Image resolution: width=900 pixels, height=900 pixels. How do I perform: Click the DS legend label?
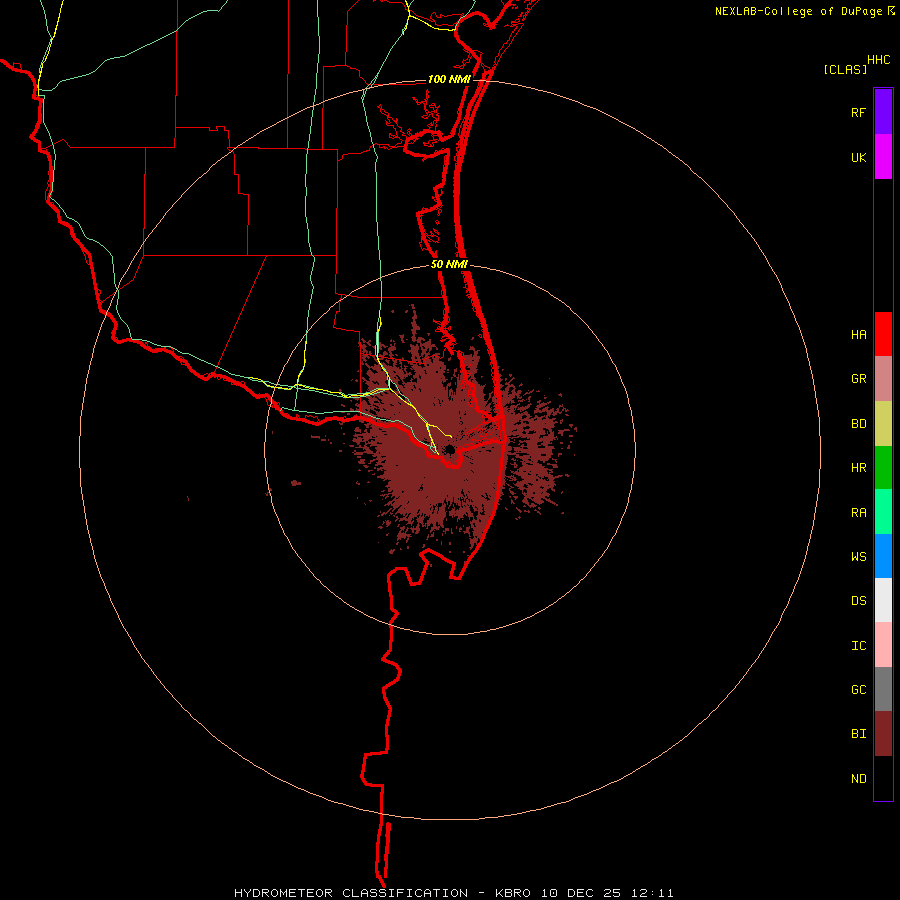(x=858, y=600)
